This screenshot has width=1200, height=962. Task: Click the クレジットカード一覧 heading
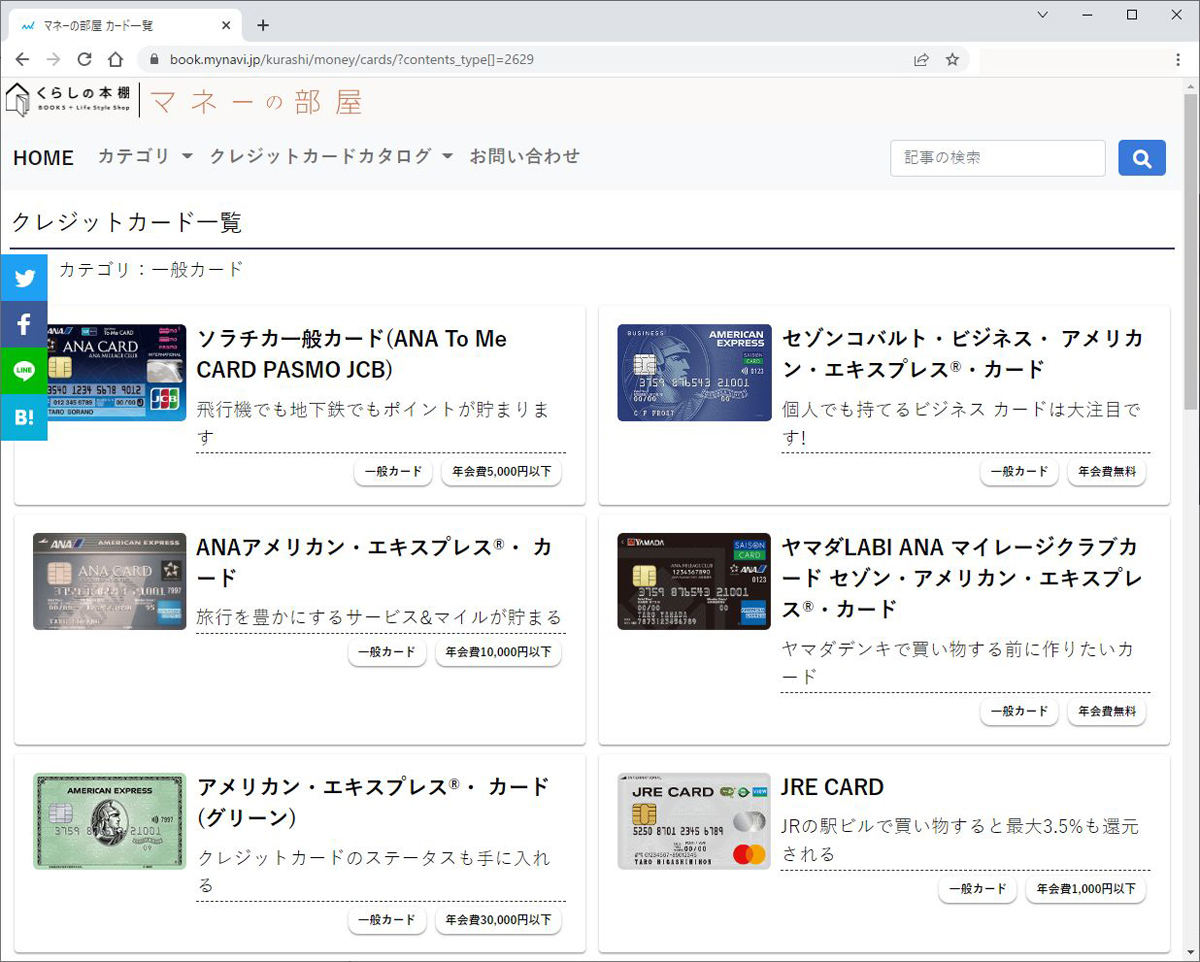127,222
